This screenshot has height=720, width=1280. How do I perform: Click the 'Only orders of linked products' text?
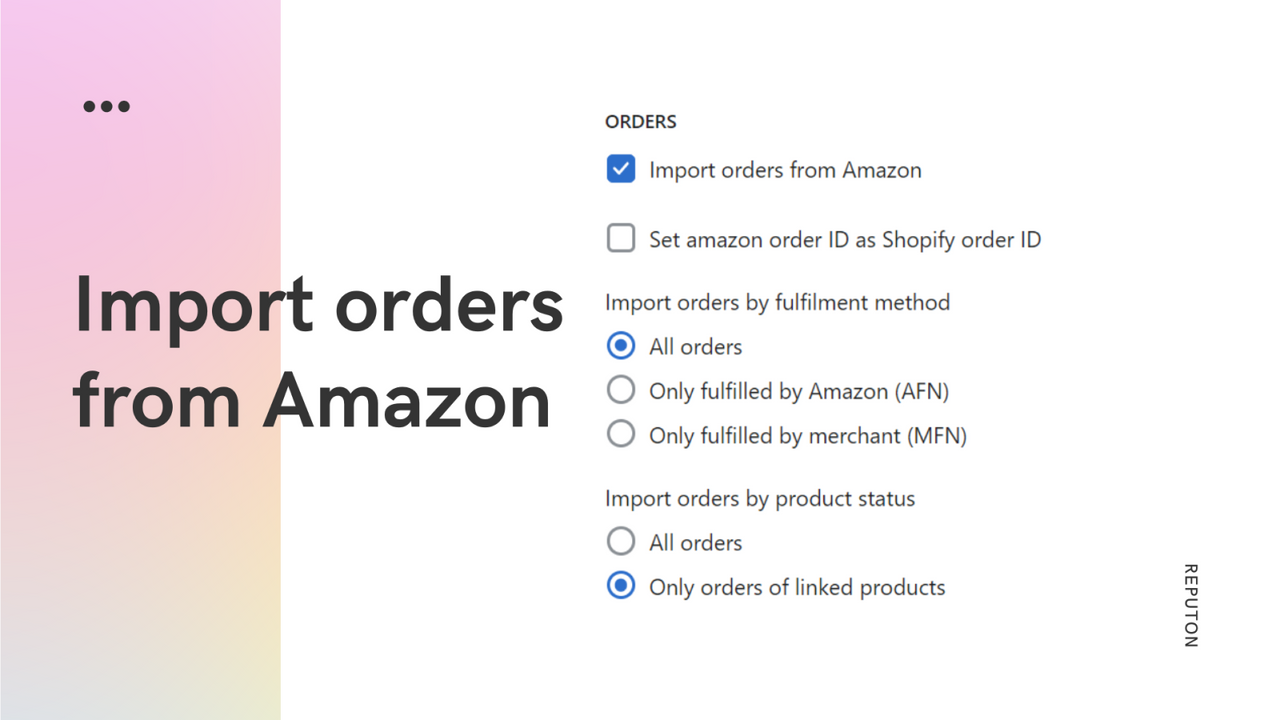point(796,587)
